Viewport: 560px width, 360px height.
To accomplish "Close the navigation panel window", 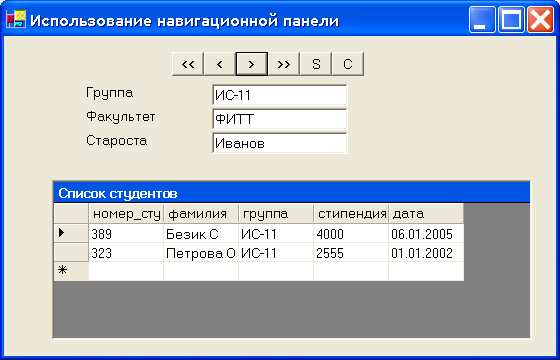I will tap(540, 20).
